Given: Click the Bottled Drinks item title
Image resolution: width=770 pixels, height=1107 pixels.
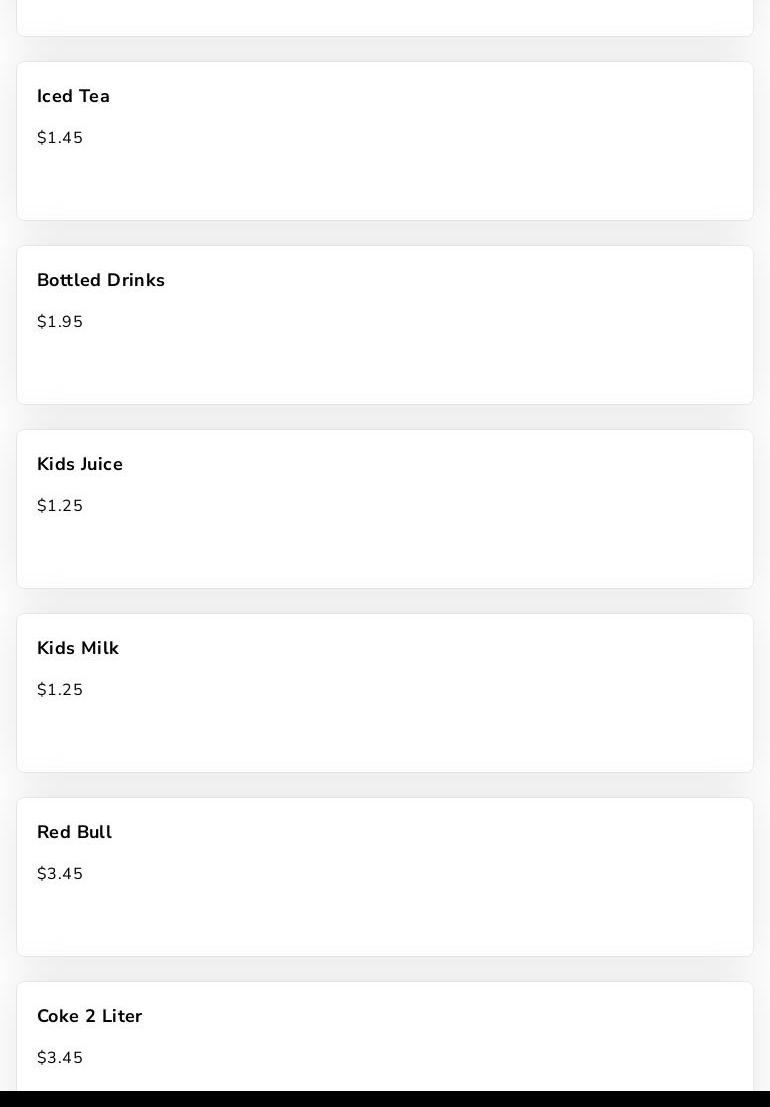Looking at the screenshot, I should coord(101,281).
